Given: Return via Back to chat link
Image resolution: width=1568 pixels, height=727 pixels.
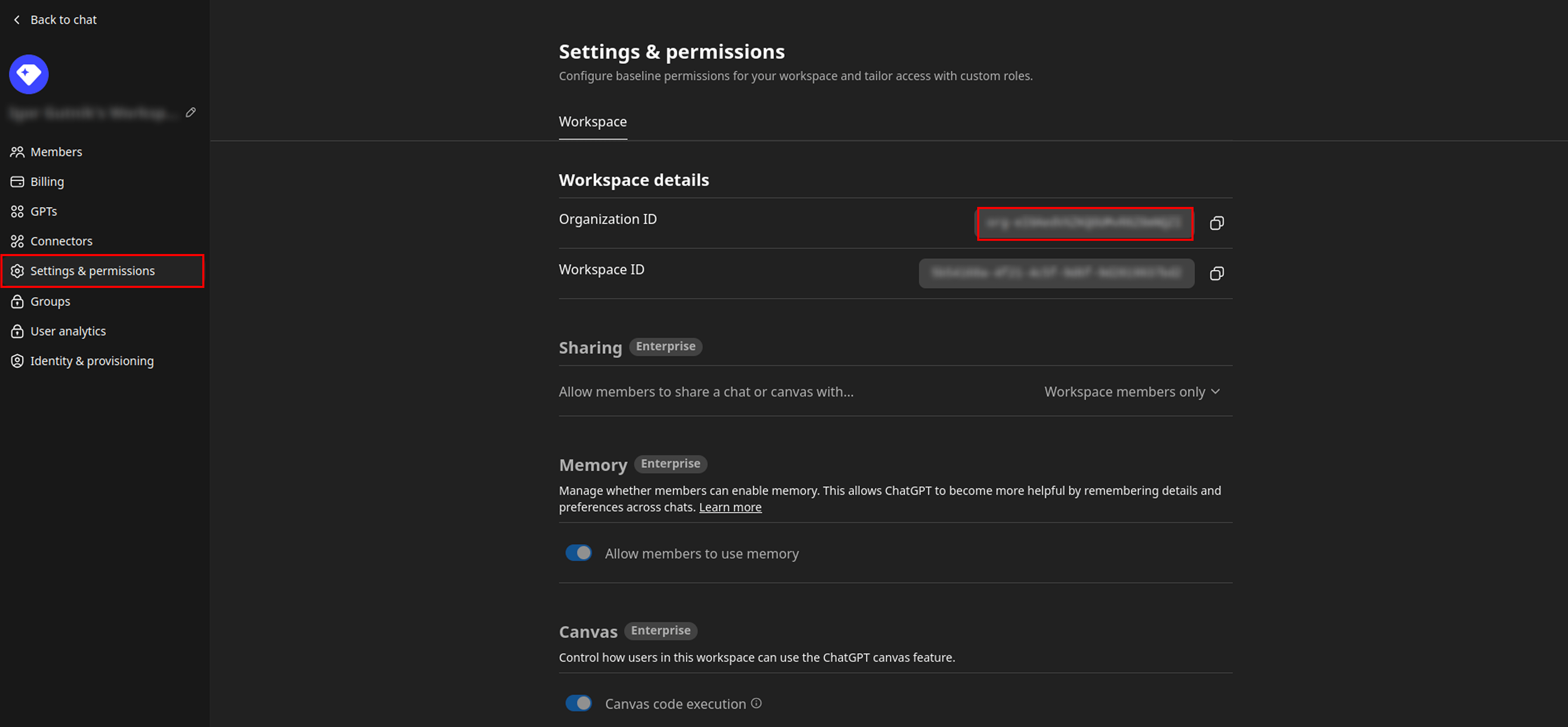Looking at the screenshot, I should coord(63,20).
